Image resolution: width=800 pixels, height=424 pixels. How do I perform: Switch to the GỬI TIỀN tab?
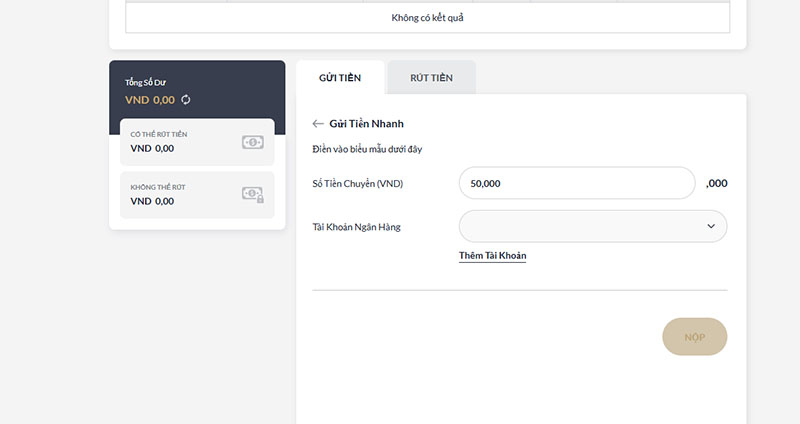340,78
